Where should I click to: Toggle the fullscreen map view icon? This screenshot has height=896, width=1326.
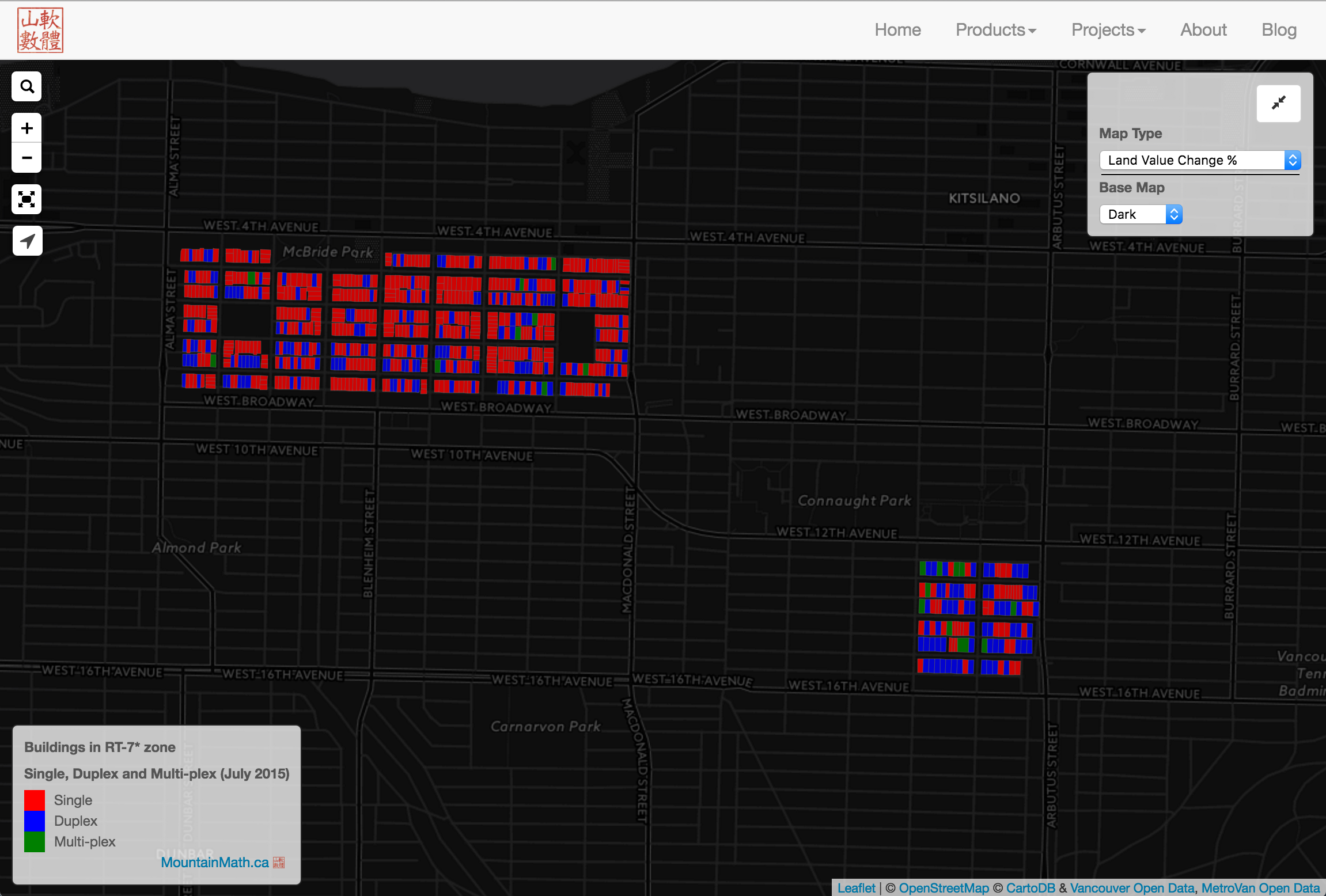[26, 199]
